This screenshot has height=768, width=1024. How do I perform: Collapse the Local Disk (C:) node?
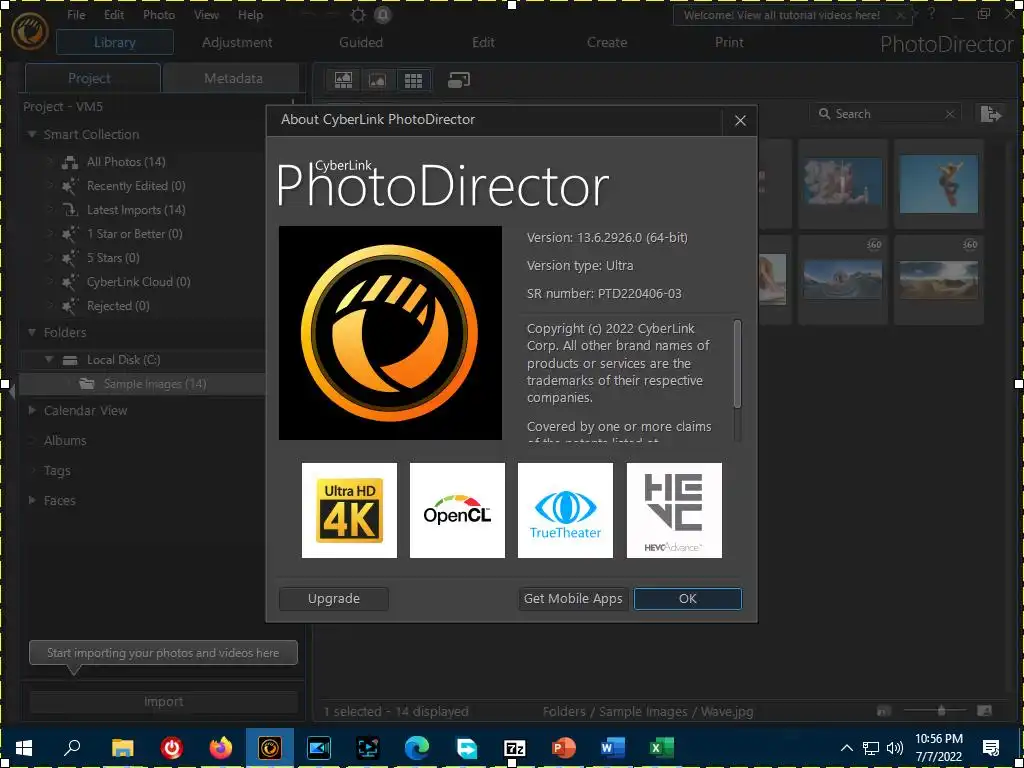(49, 360)
